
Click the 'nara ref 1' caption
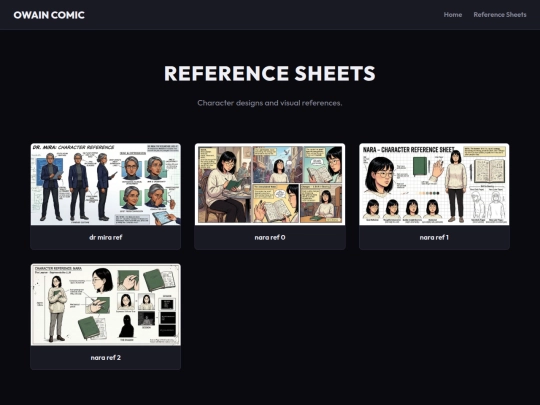coord(434,237)
